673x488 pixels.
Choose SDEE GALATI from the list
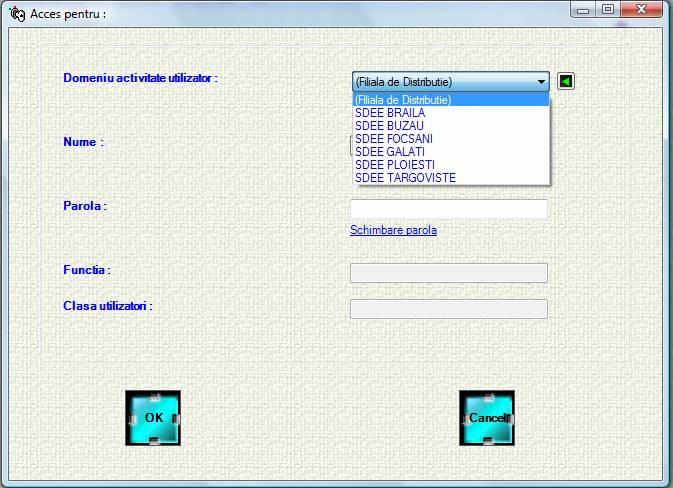(451, 152)
